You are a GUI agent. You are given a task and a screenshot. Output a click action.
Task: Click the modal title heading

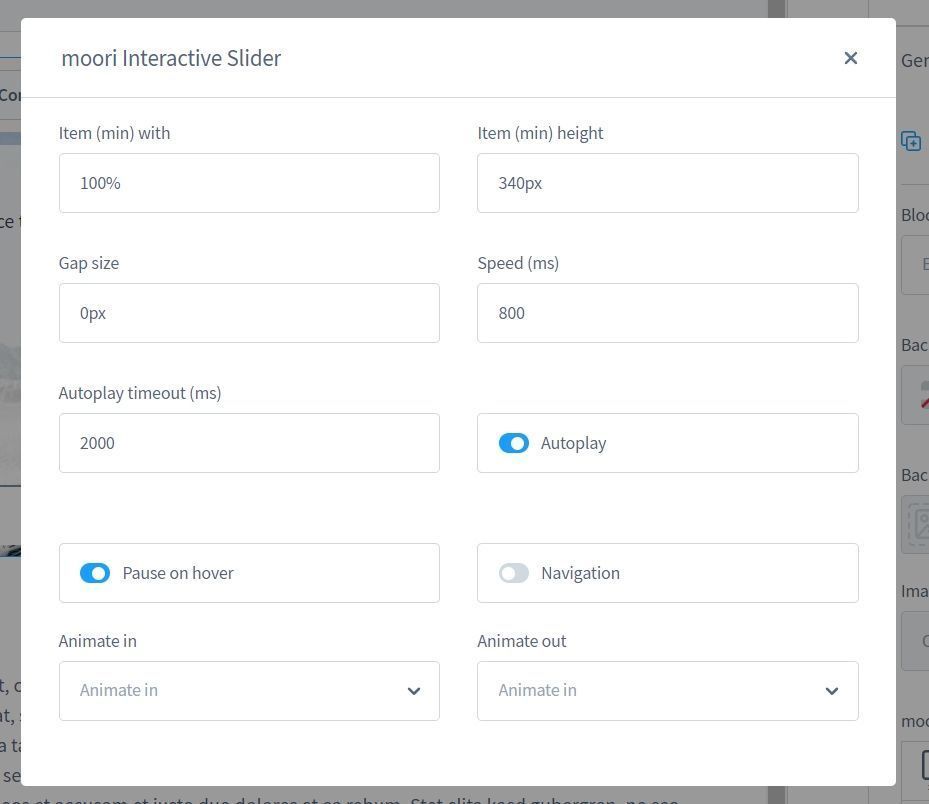[x=171, y=58]
